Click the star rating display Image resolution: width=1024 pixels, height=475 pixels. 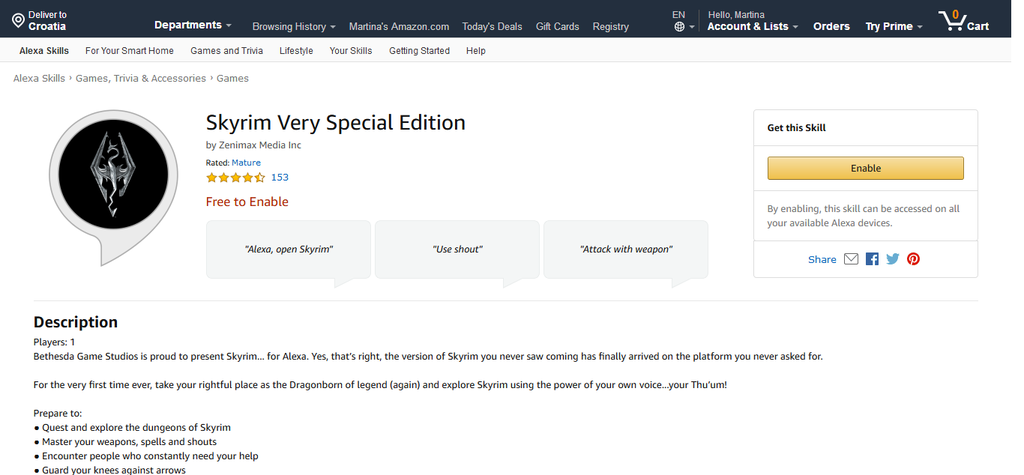[235, 178]
